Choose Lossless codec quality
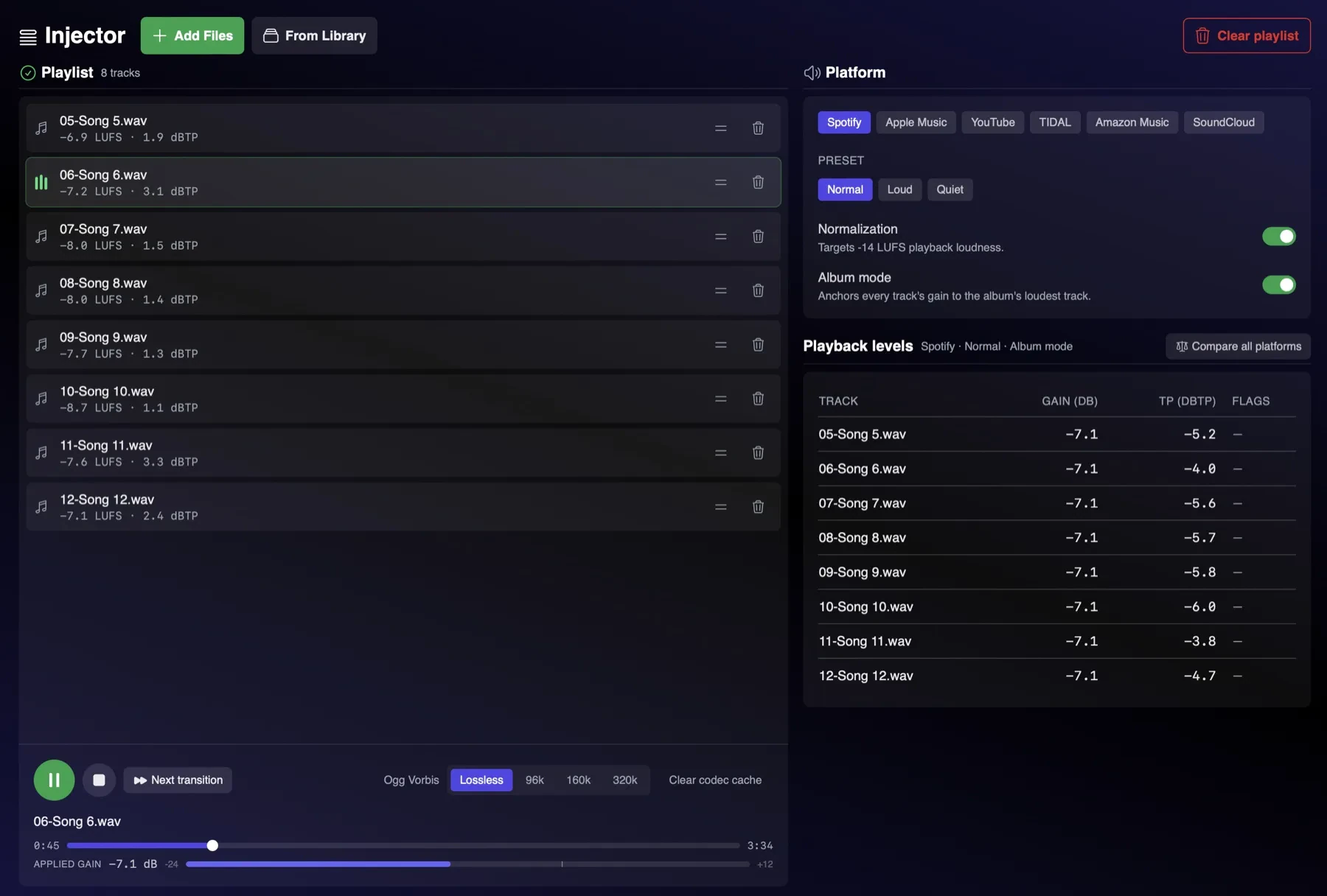The image size is (1327, 896). point(481,780)
